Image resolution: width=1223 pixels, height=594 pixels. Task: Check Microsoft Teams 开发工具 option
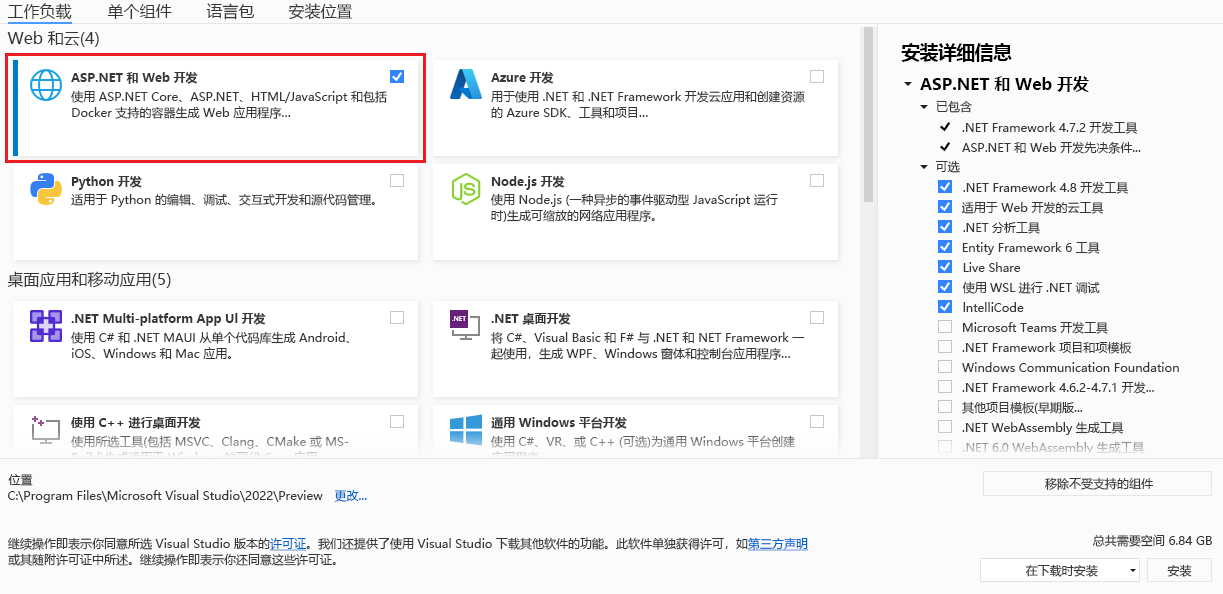[x=945, y=327]
